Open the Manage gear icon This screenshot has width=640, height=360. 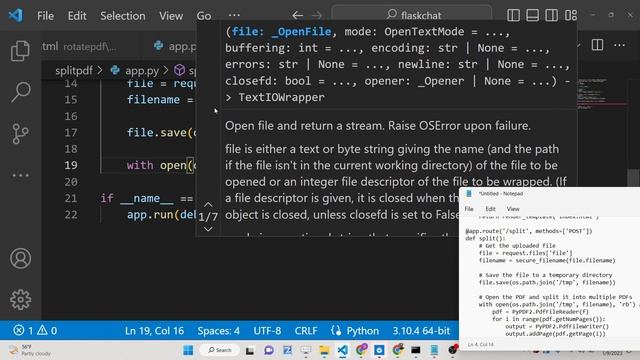coord(20,300)
